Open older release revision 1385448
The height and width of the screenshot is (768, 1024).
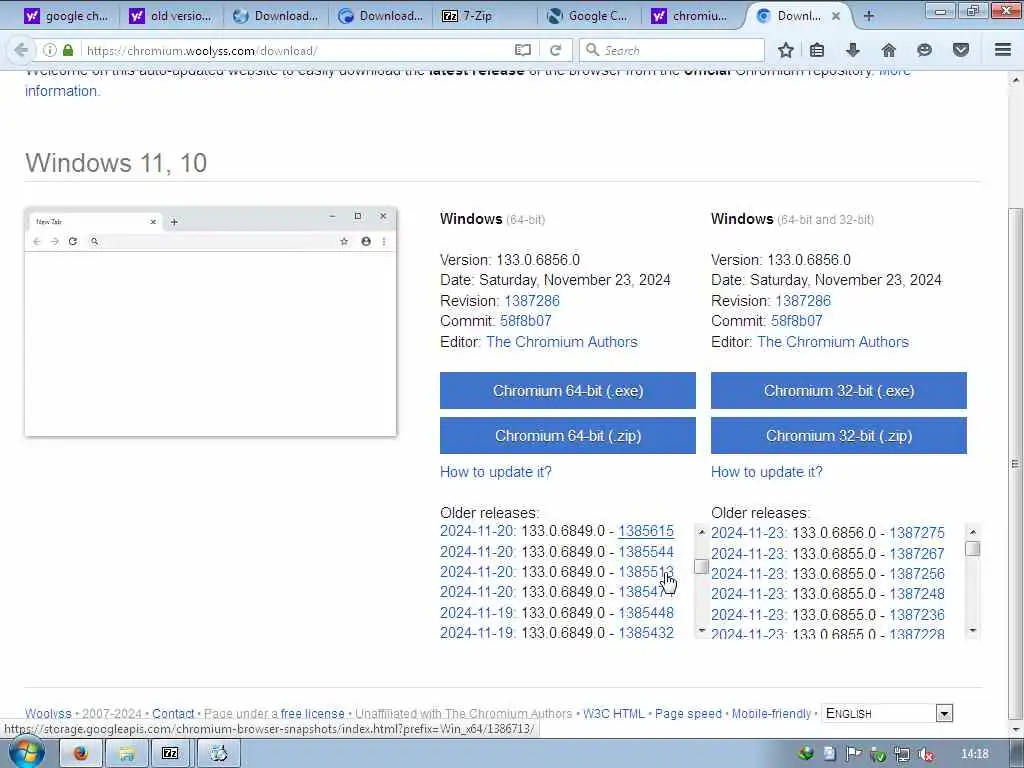click(646, 613)
